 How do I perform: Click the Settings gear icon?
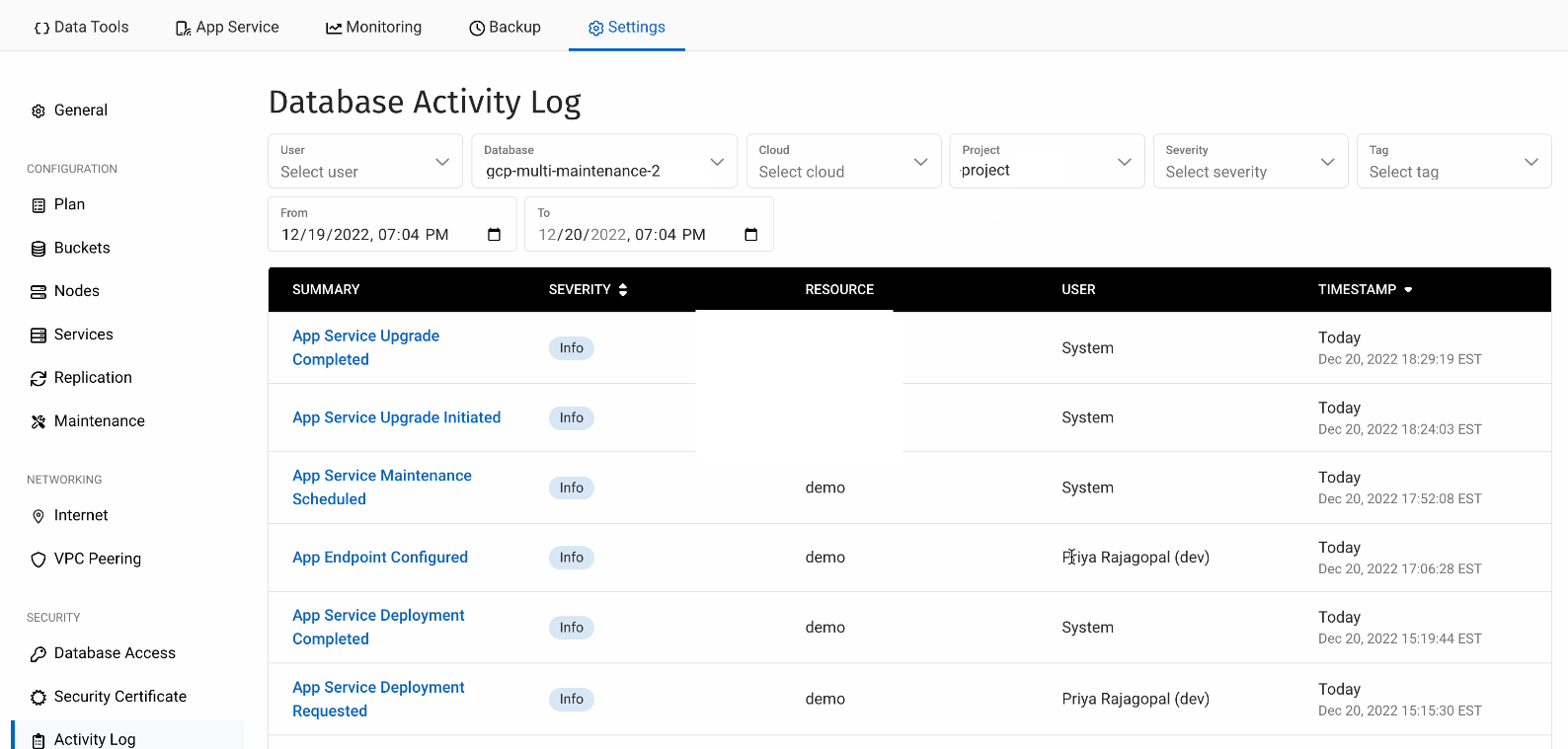595,29
